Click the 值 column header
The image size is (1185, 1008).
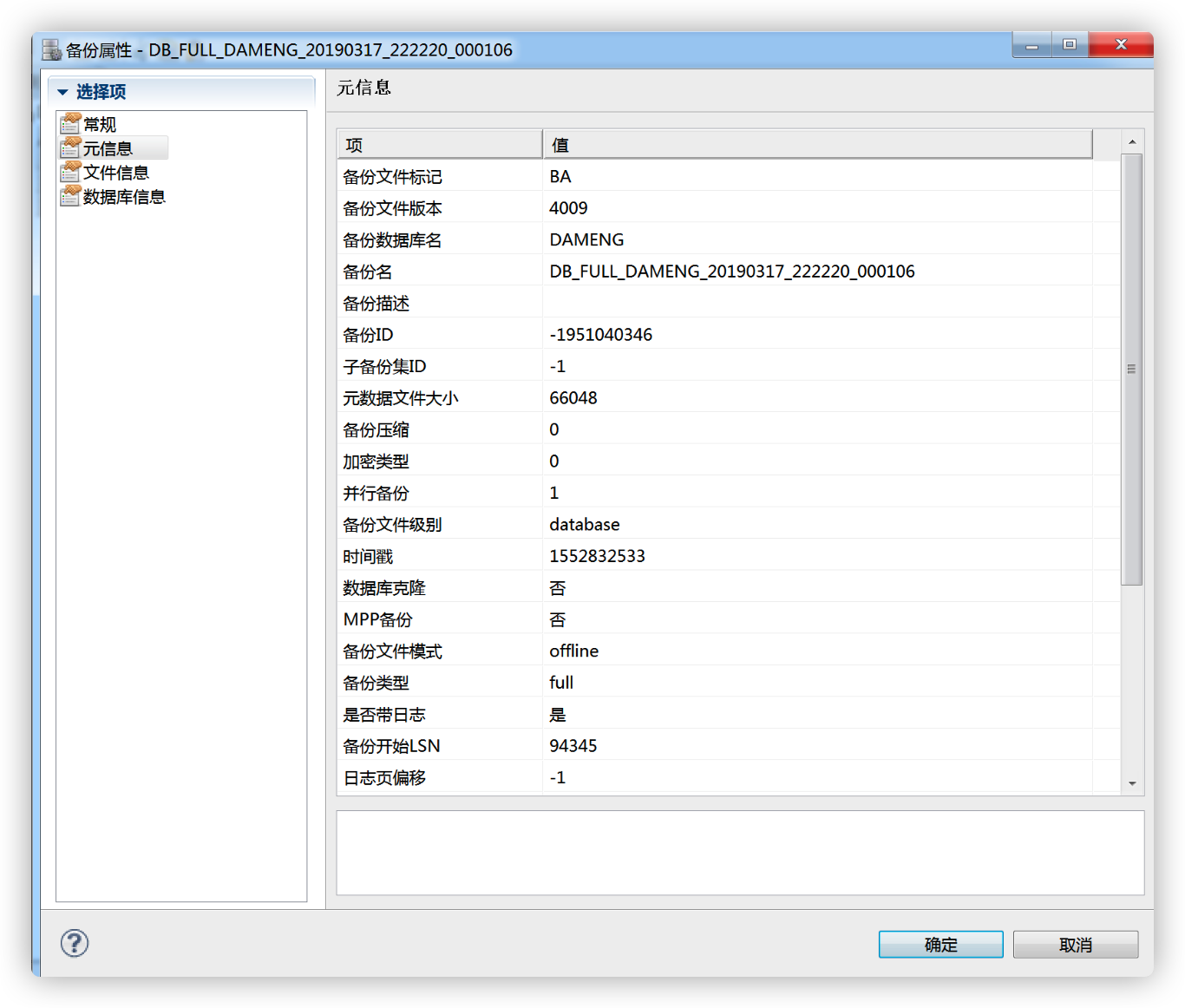(817, 145)
